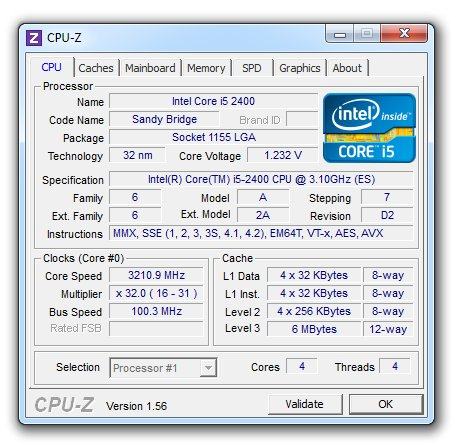Image resolution: width=458 pixels, height=445 pixels.
Task: Show the Graphics tab
Action: [x=300, y=68]
